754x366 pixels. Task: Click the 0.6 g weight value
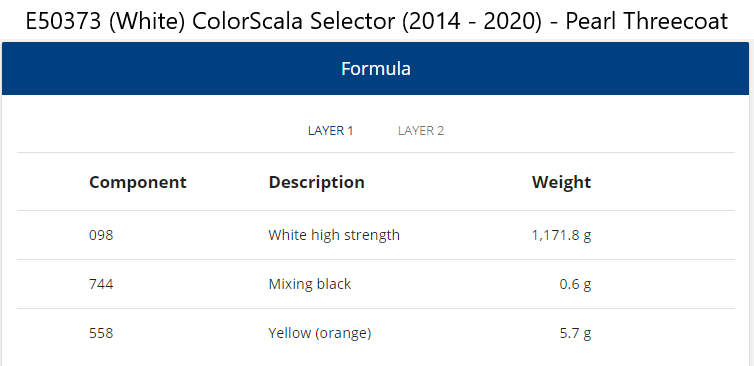pos(575,284)
